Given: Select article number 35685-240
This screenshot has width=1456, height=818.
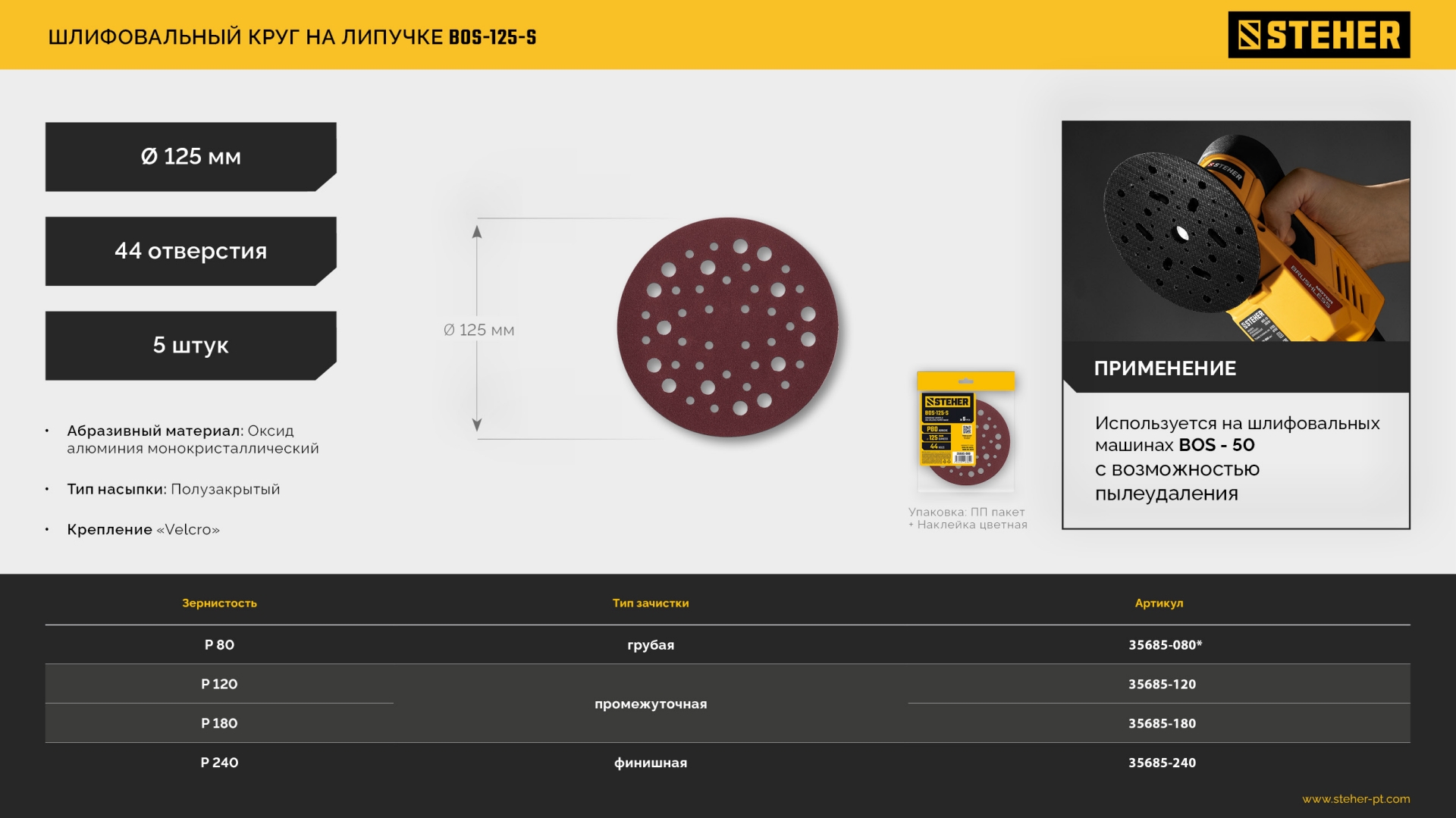Looking at the screenshot, I should point(1162,763).
